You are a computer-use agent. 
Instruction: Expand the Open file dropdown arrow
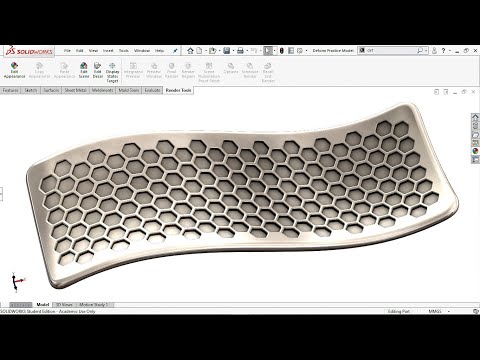click(x=219, y=51)
